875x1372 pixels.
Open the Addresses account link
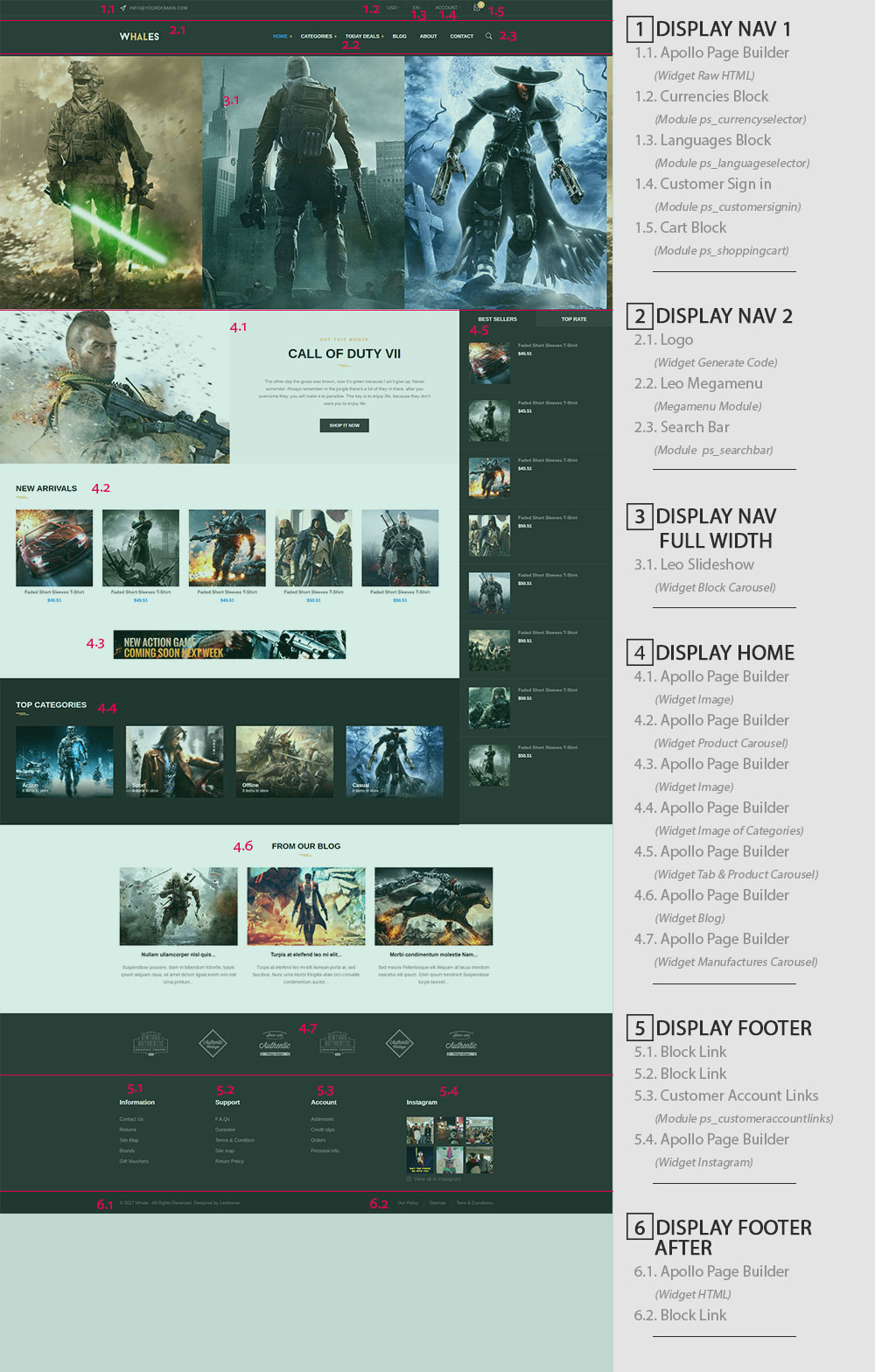click(322, 1119)
